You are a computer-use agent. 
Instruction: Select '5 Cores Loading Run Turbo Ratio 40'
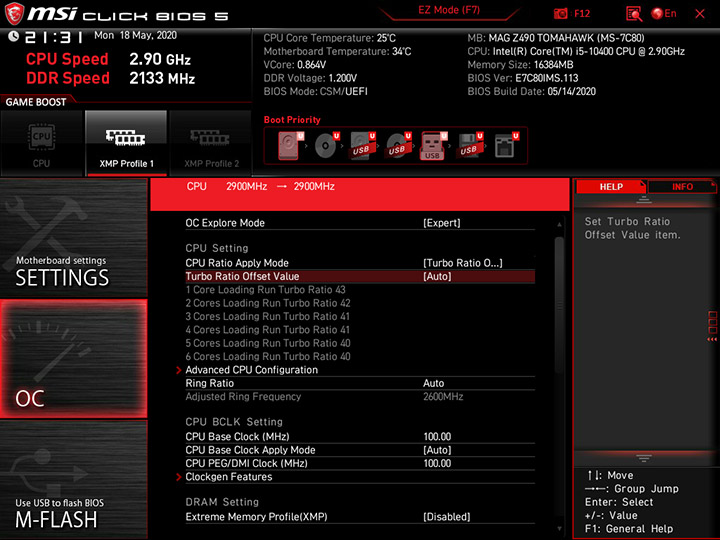(268, 343)
